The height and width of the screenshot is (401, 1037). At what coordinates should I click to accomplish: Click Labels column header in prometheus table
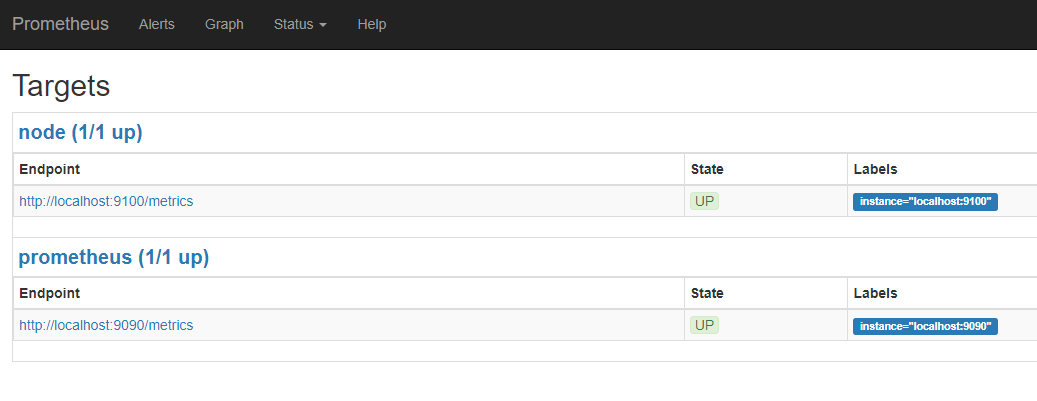click(x=875, y=293)
